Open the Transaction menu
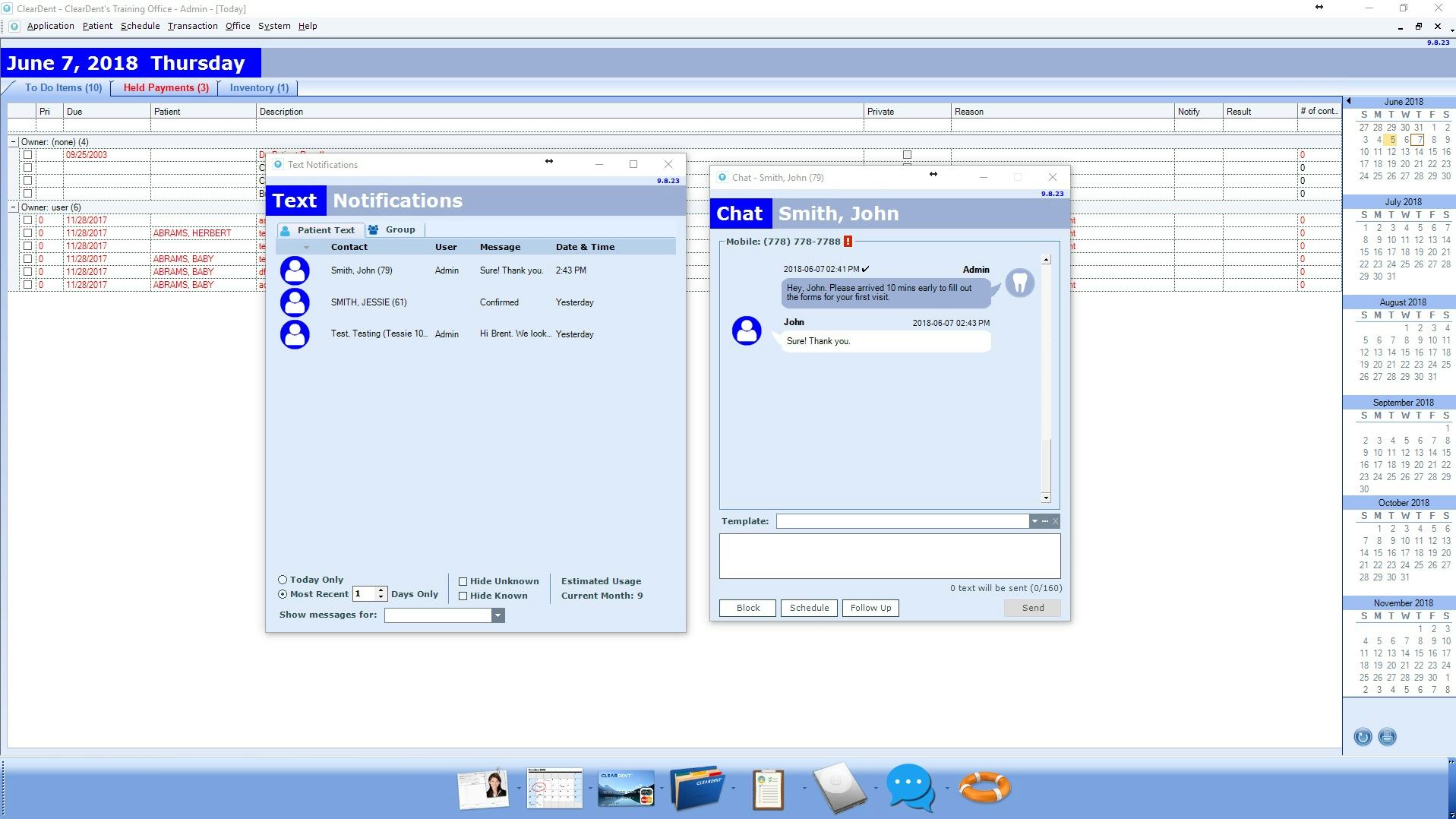 click(x=192, y=26)
